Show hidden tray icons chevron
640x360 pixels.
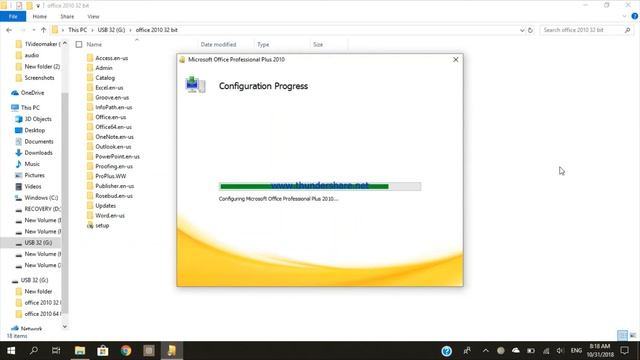click(485, 351)
